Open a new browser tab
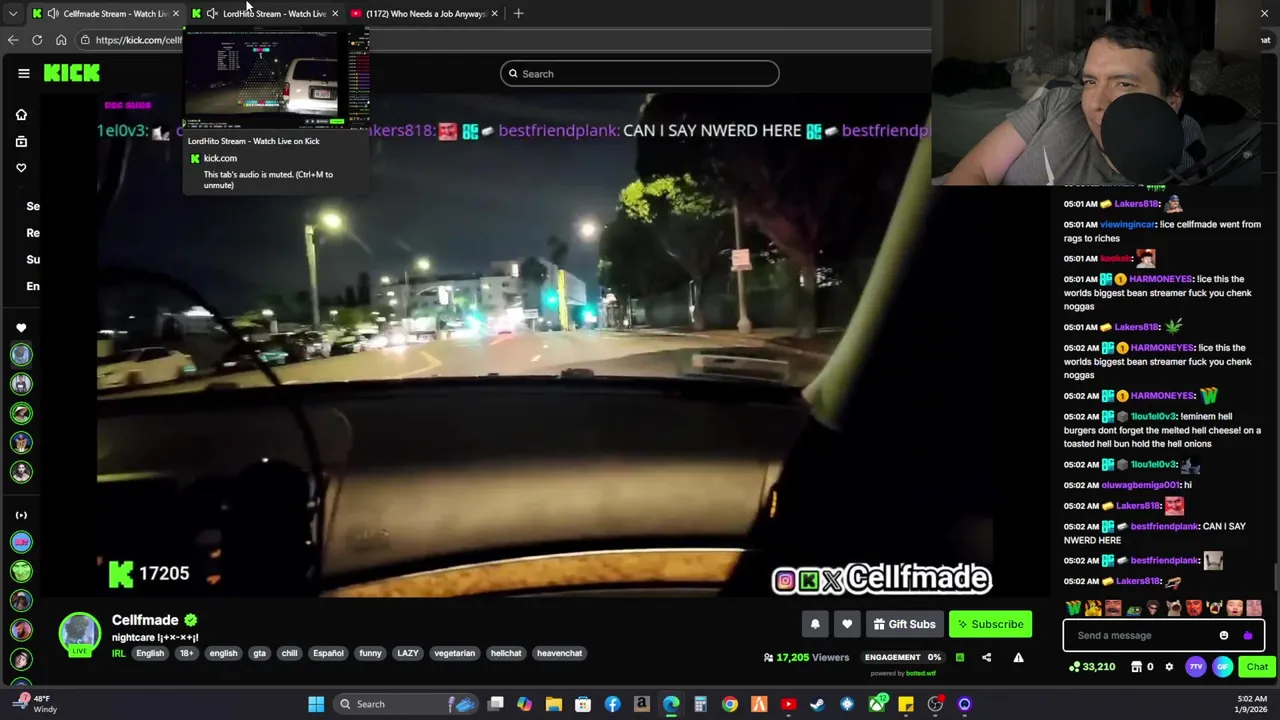 click(x=518, y=13)
